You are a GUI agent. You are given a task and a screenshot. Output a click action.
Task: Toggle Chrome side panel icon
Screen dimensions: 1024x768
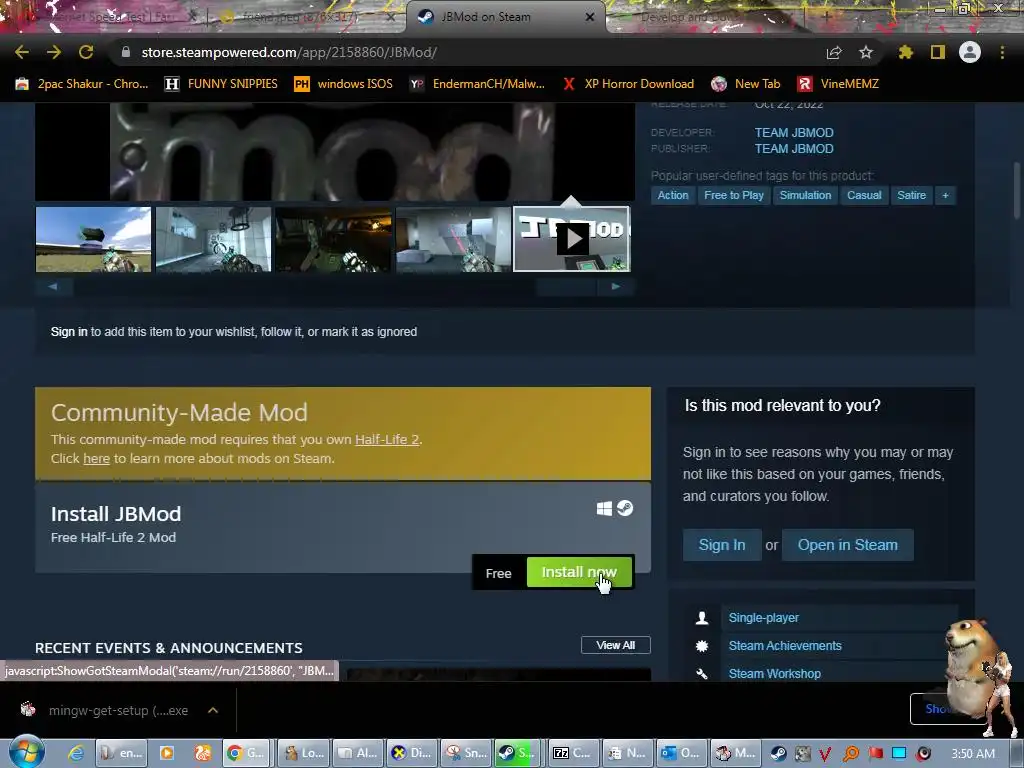[938, 52]
